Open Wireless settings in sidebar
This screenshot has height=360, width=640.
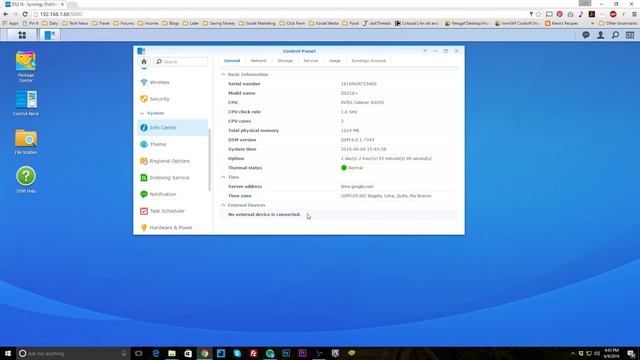click(172, 82)
